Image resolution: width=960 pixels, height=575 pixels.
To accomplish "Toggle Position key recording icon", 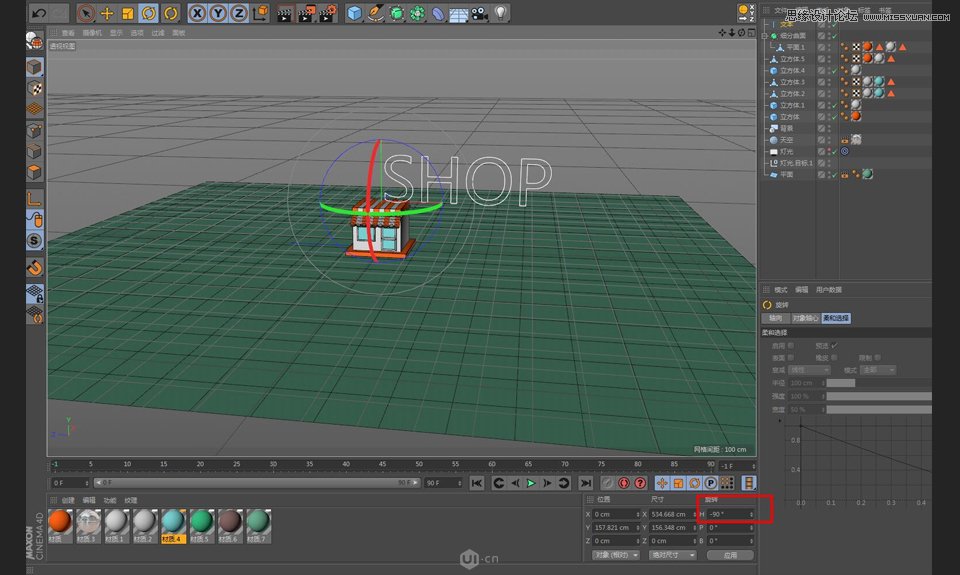I will tap(662, 483).
